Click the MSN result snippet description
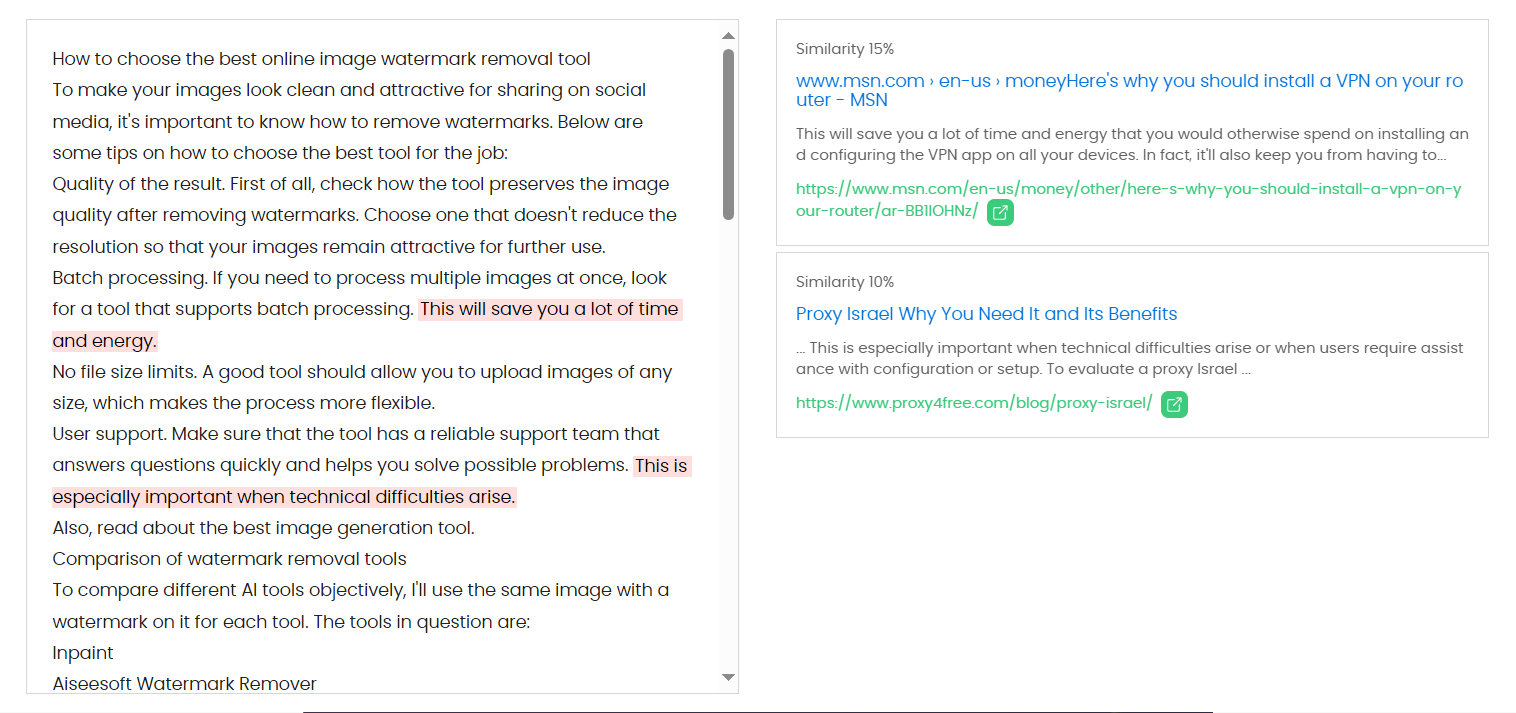1516x713 pixels. (1131, 144)
